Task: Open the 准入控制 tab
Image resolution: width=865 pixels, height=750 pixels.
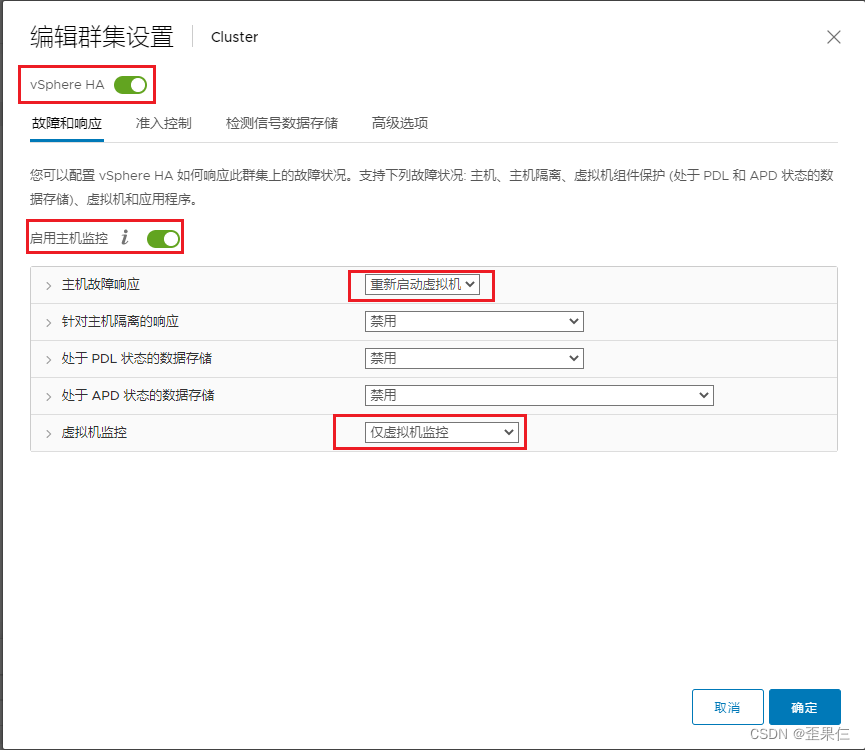Action: pos(164,123)
